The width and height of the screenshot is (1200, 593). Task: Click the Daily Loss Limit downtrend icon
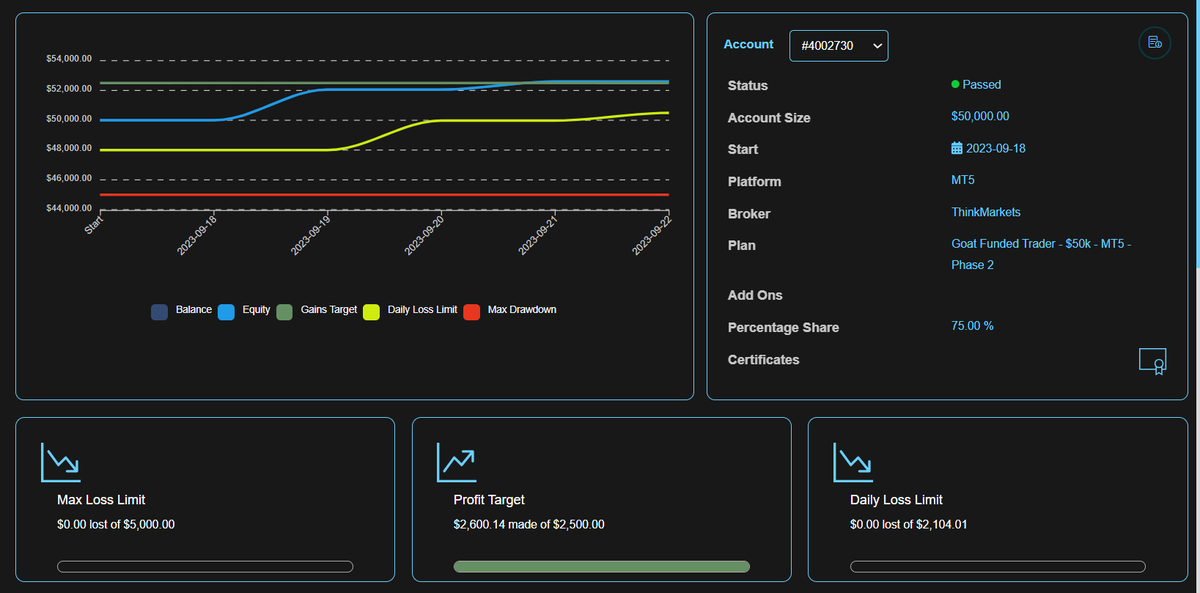pos(852,461)
